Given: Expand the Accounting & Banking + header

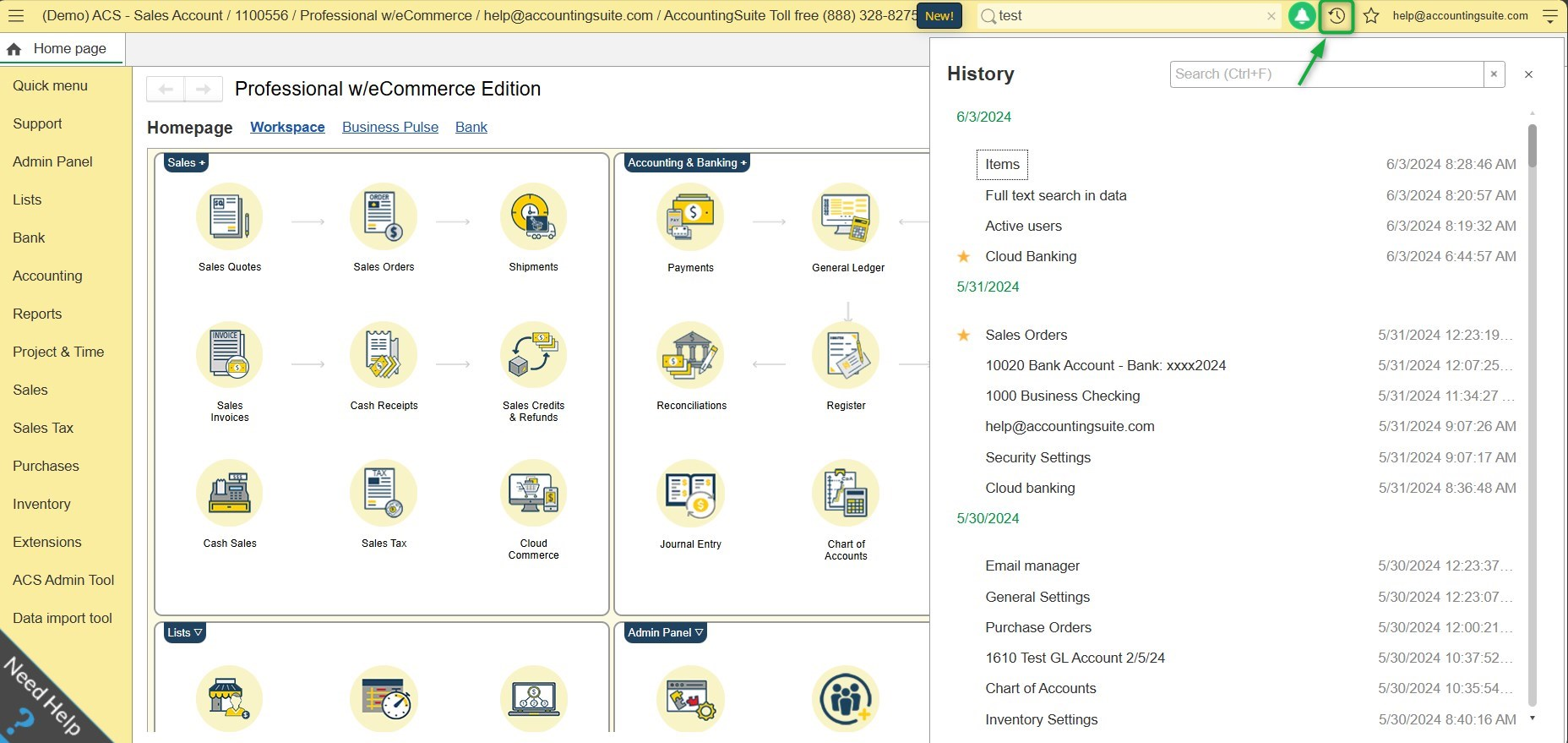Looking at the screenshot, I should click(x=687, y=162).
